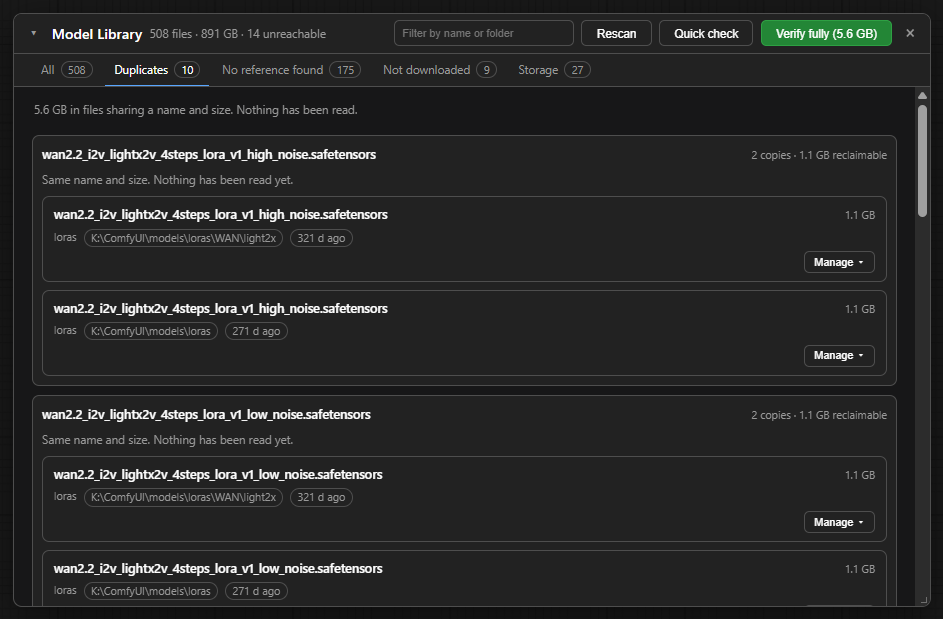The width and height of the screenshot is (943, 619).
Task: Click the low_noise file name in WAN\light2x card
Action: click(x=218, y=475)
